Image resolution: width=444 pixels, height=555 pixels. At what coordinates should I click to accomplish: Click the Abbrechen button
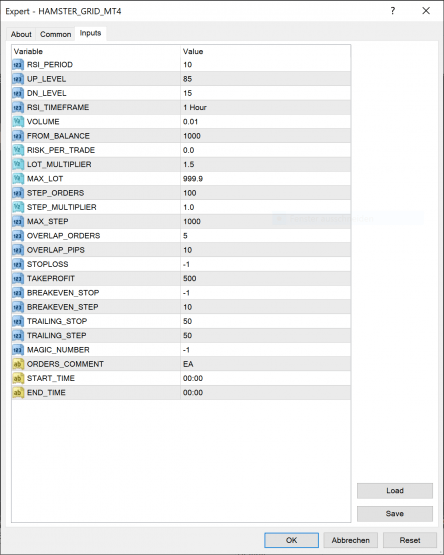pos(351,540)
